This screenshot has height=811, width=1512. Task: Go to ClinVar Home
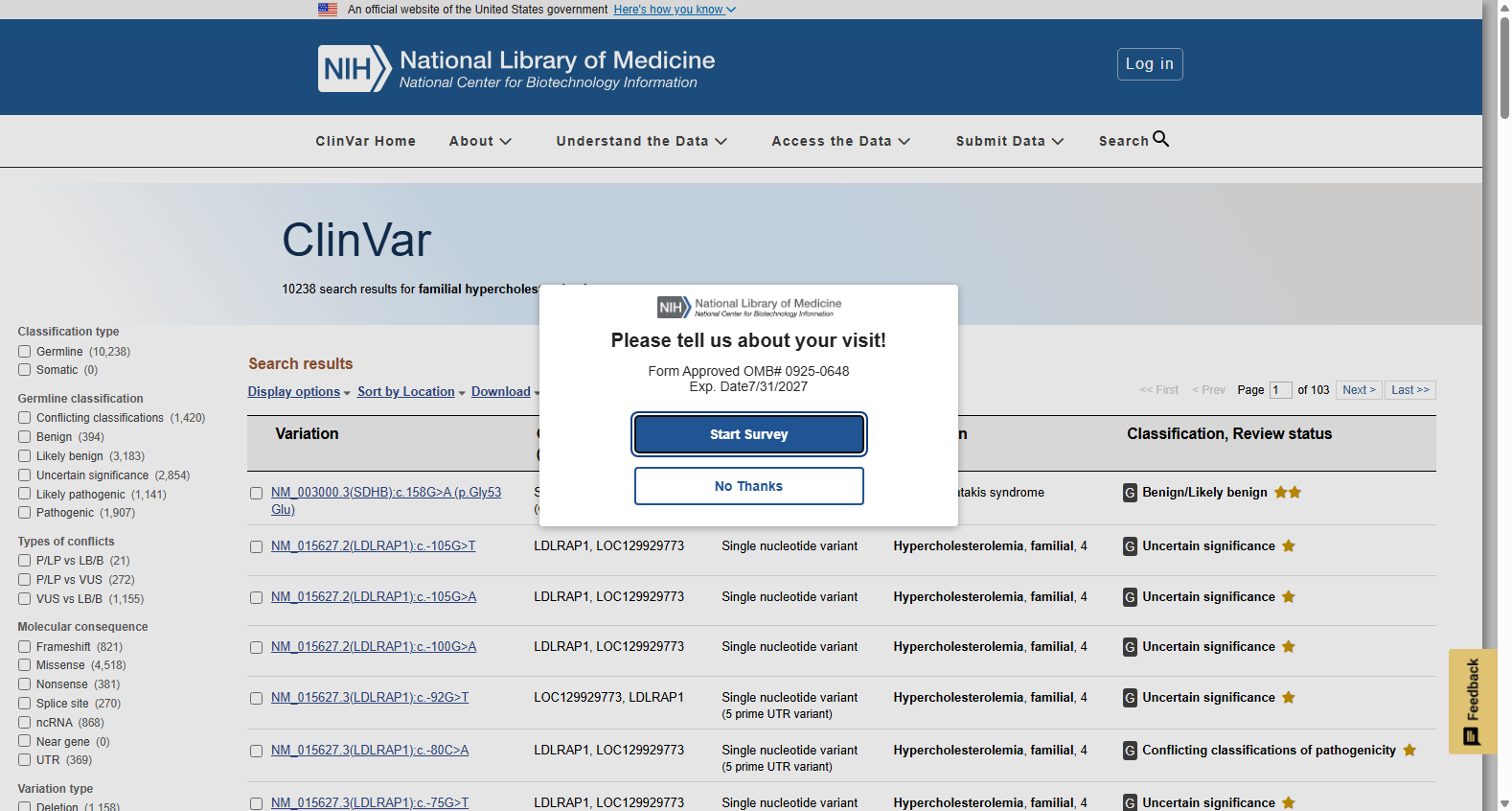pyautogui.click(x=366, y=141)
